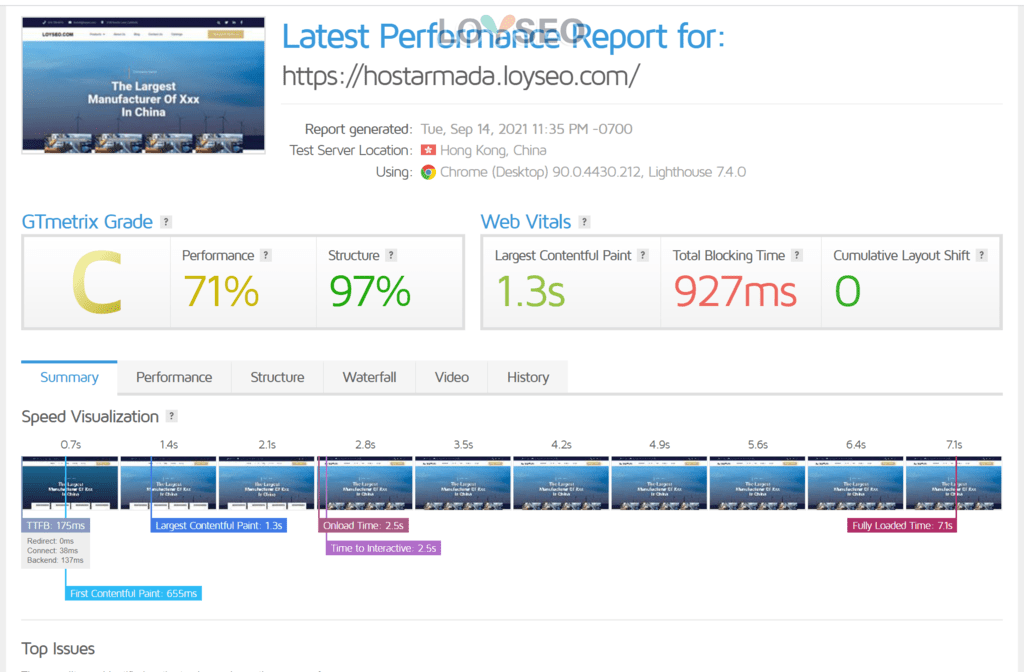Click the Chrome browser icon
The width and height of the screenshot is (1024, 672).
[x=428, y=172]
